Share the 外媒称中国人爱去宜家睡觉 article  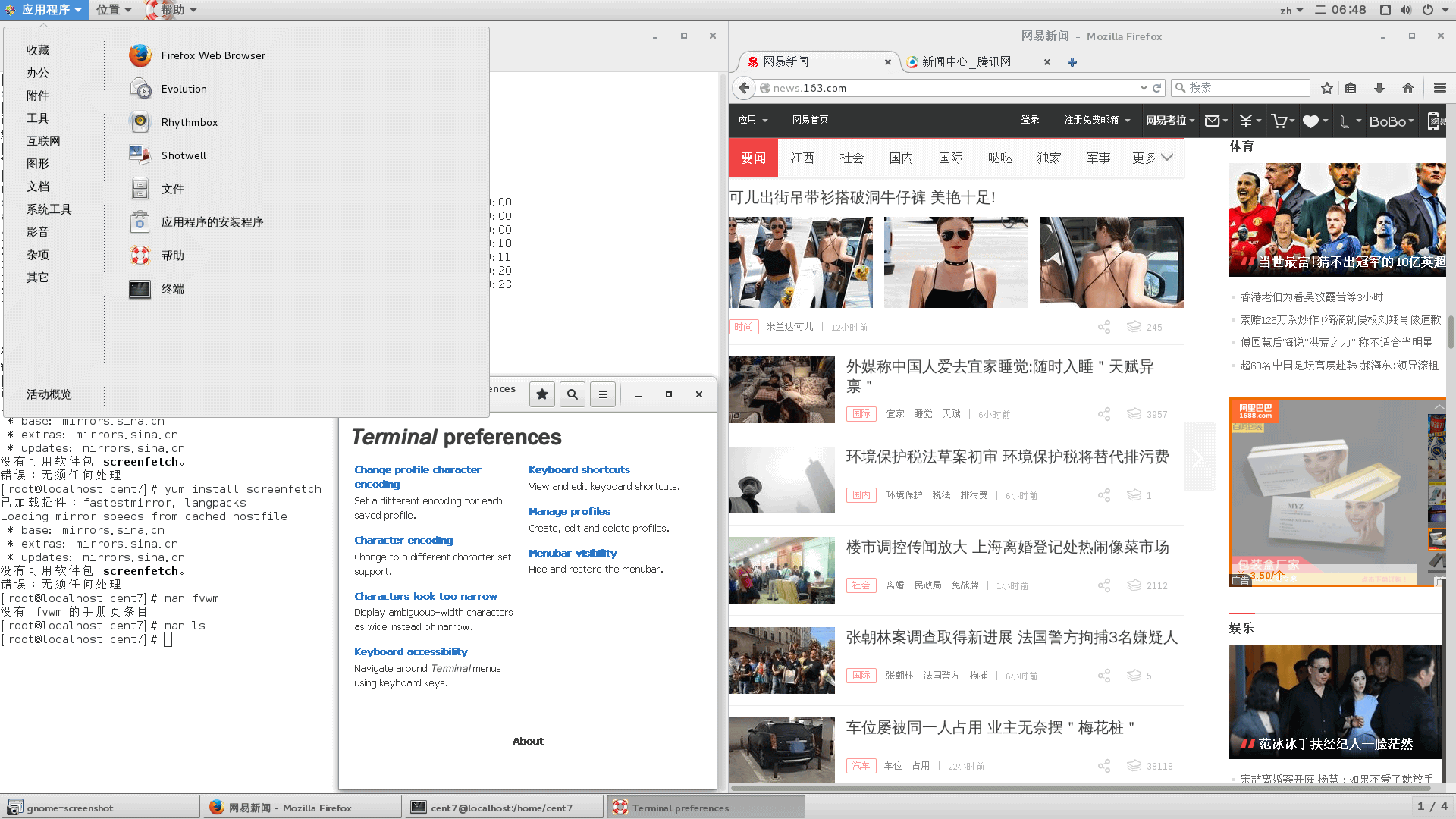tap(1104, 414)
